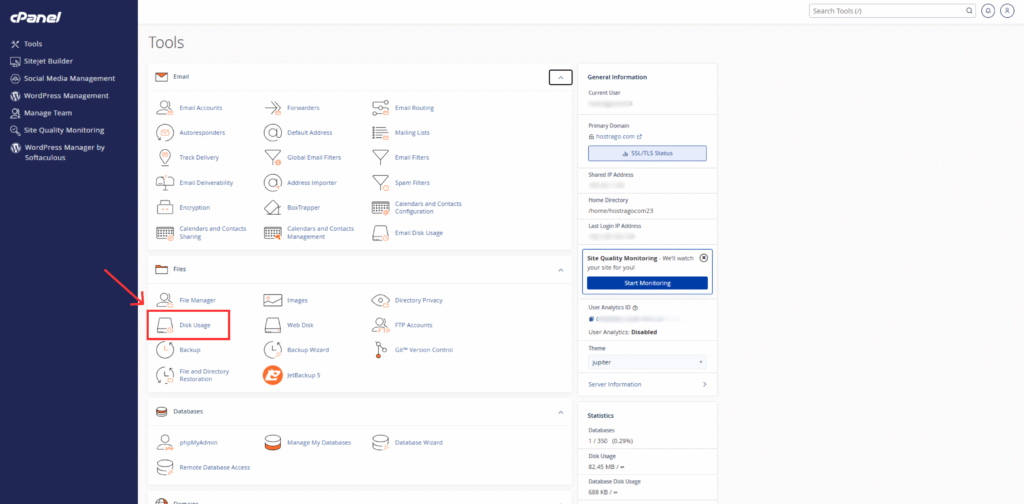The height and width of the screenshot is (504, 1024).
Task: Click the '82.45 MB / ∞' disk usage value
Action: click(607, 465)
